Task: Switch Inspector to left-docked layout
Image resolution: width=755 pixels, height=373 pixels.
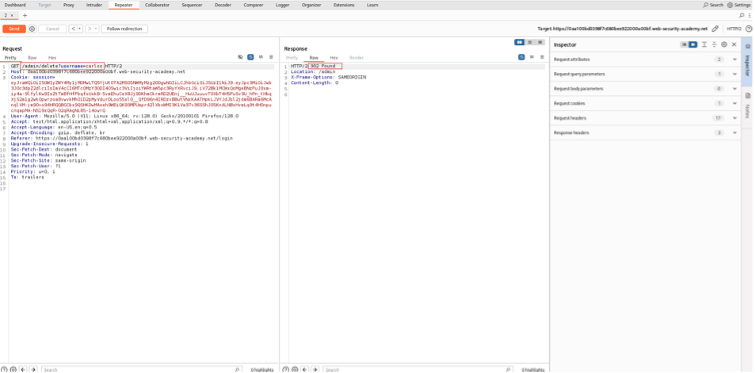Action: 684,45
